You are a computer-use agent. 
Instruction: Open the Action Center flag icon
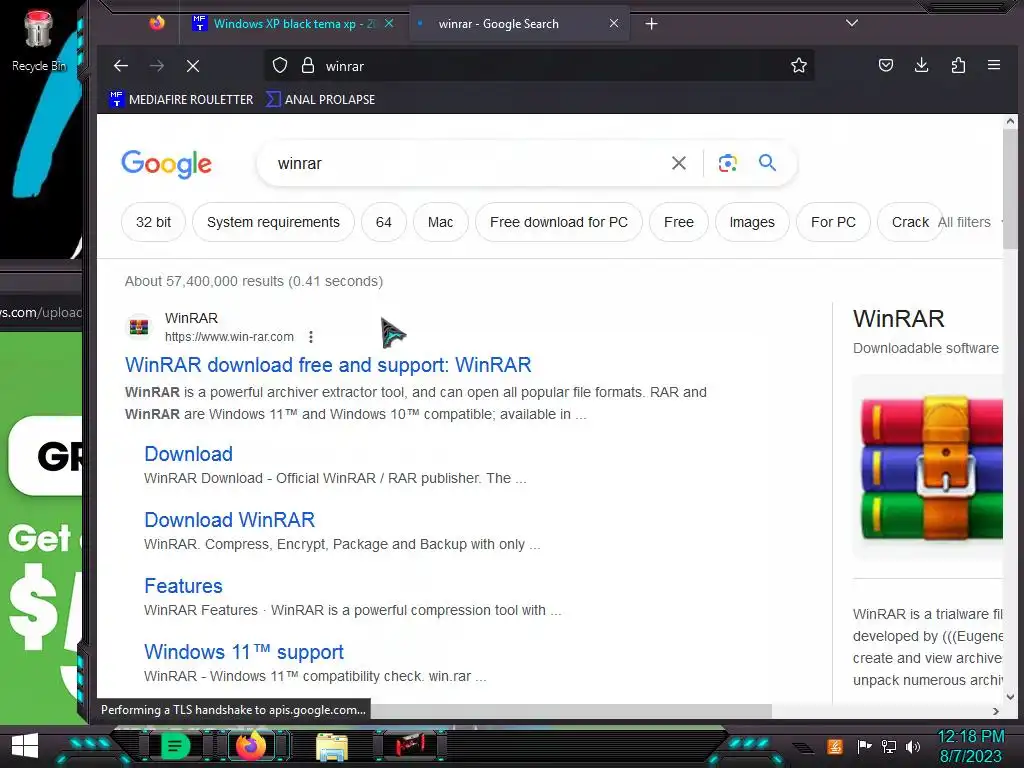(x=864, y=746)
